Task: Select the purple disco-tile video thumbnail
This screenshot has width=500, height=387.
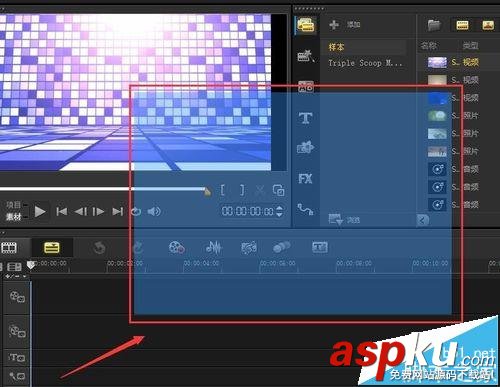Action: point(437,62)
